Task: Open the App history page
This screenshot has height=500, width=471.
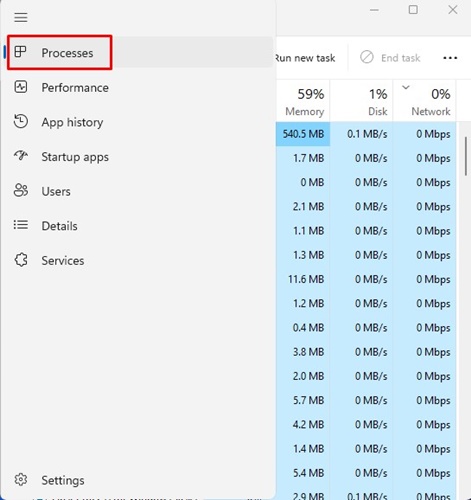Action: (x=72, y=122)
